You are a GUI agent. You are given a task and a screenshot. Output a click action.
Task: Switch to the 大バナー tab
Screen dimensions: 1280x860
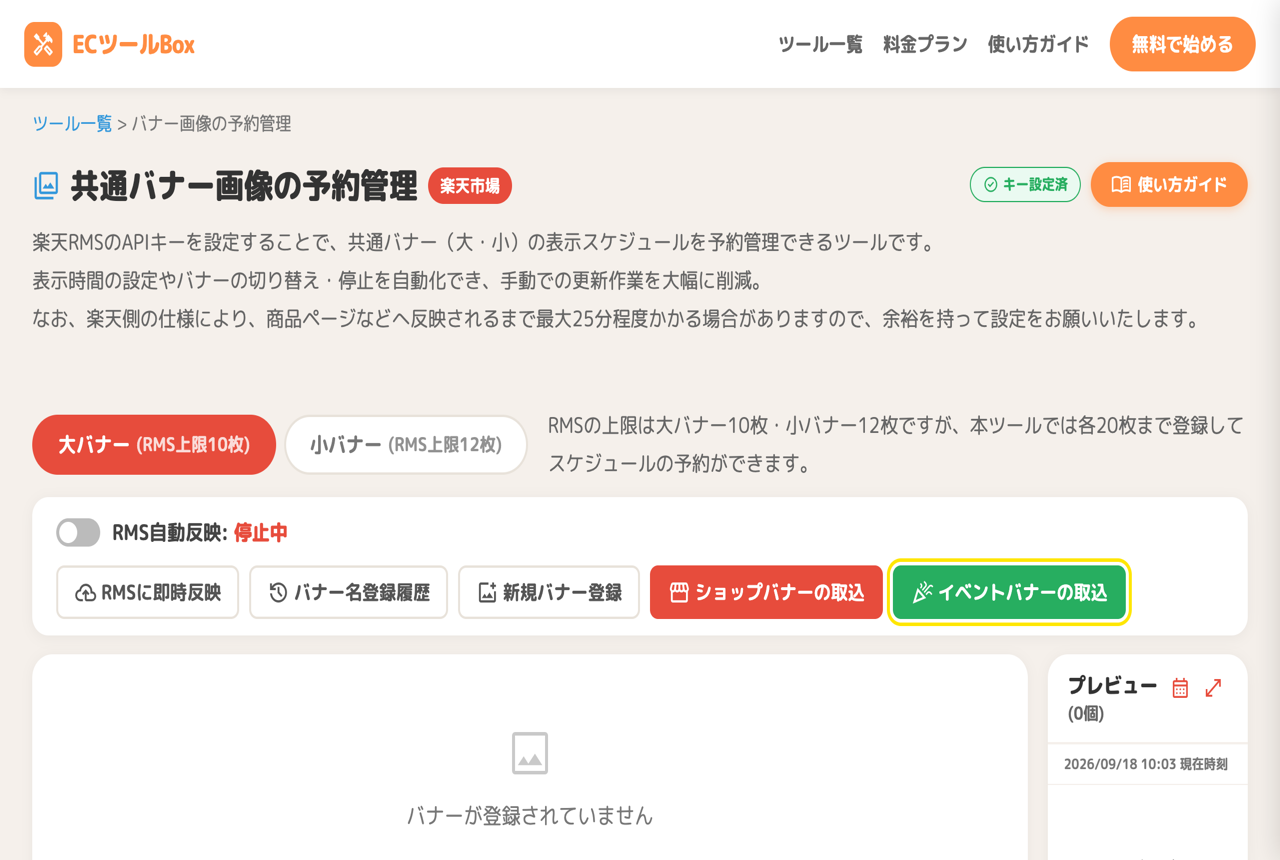pos(154,445)
